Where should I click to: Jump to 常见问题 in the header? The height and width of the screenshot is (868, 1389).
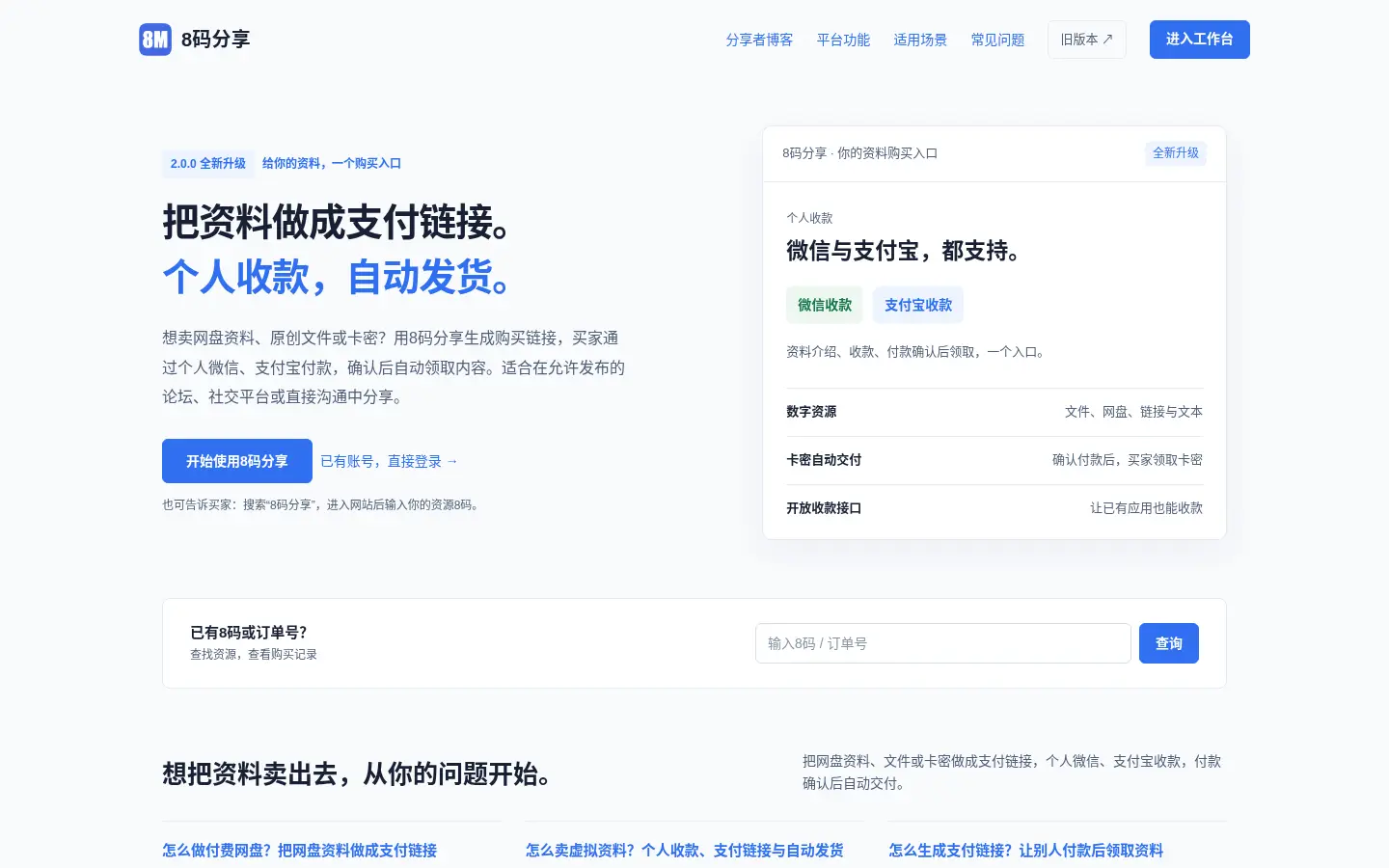[x=997, y=40]
